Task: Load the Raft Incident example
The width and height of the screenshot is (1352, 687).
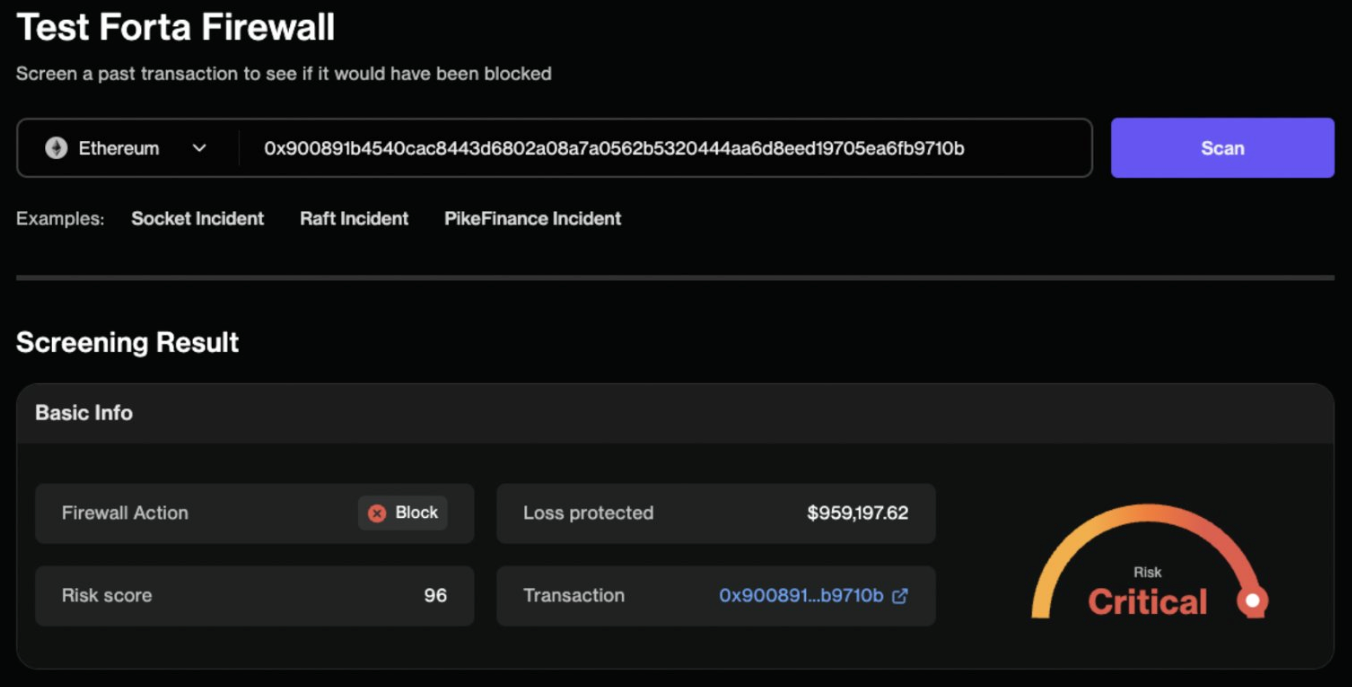Action: click(354, 218)
